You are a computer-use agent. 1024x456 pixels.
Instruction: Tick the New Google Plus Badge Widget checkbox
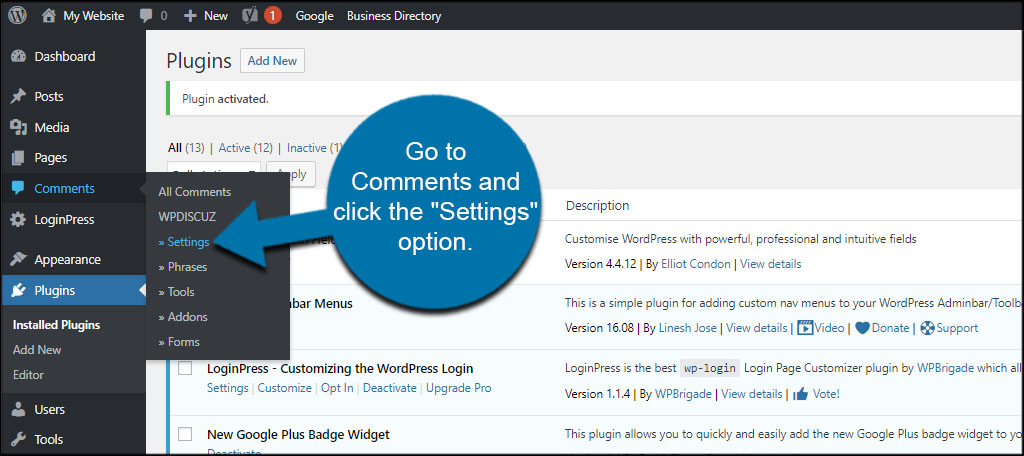[185, 434]
